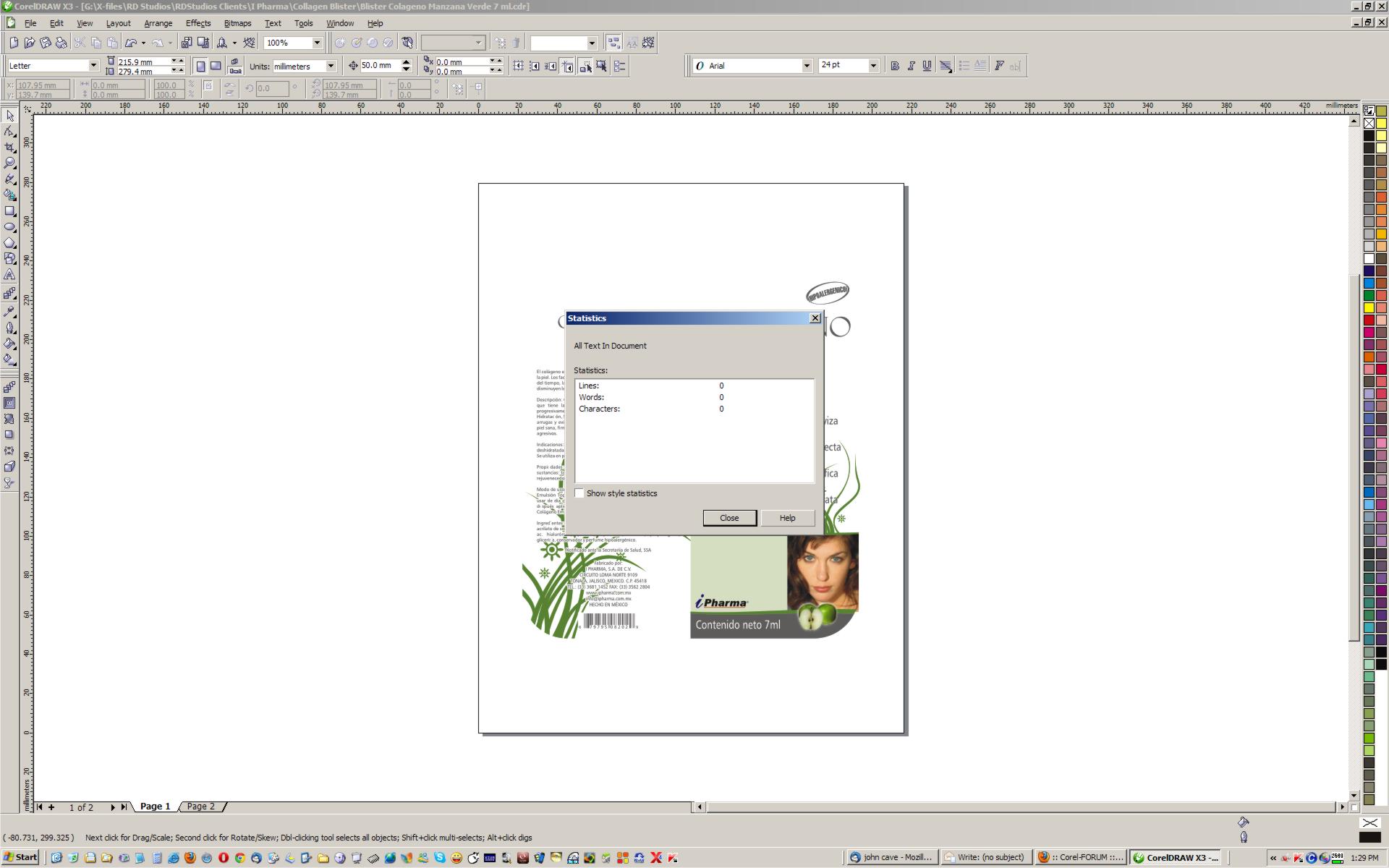The image size is (1389, 868).
Task: Click the Print icon
Action: pos(61,43)
